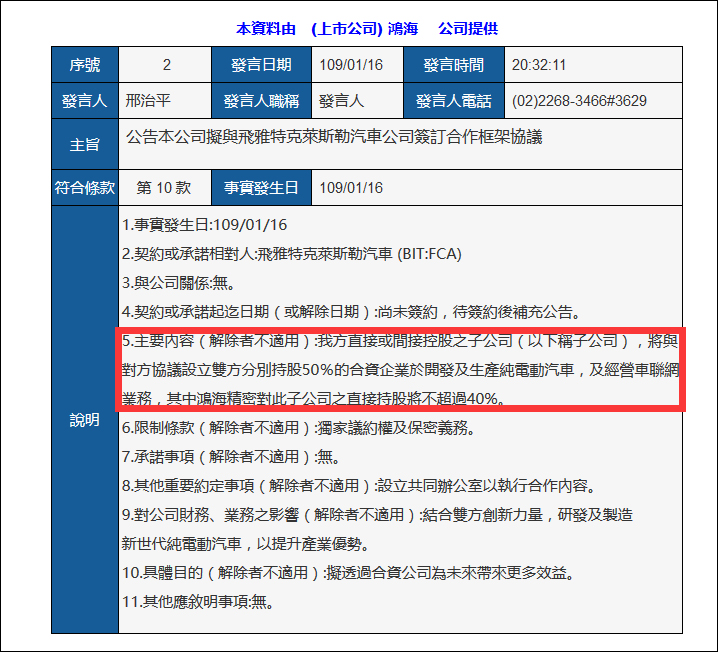Click the time value '20:32:11'
The width and height of the screenshot is (718, 652).
point(538,65)
